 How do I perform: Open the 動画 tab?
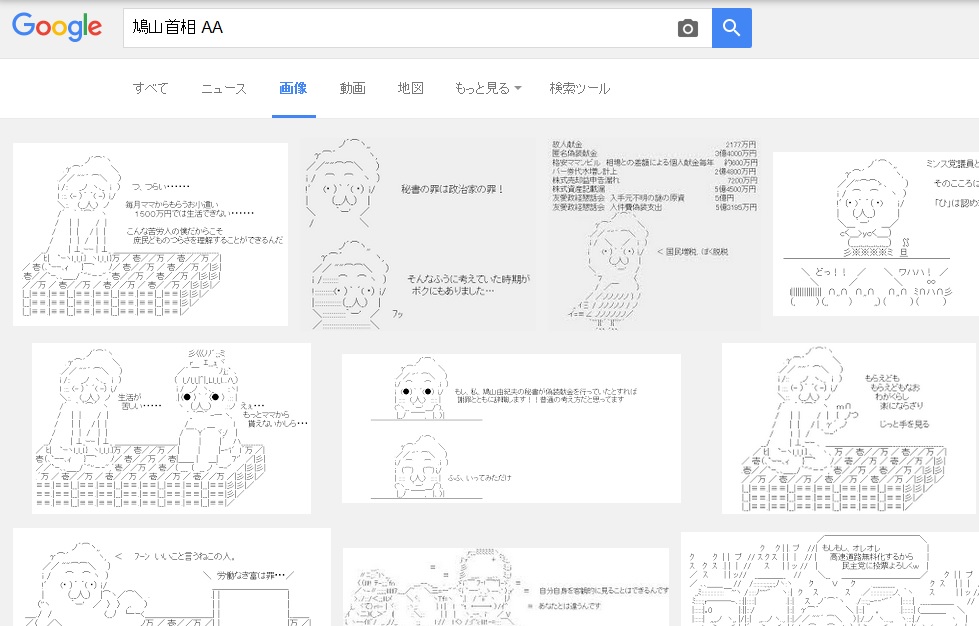coord(352,88)
